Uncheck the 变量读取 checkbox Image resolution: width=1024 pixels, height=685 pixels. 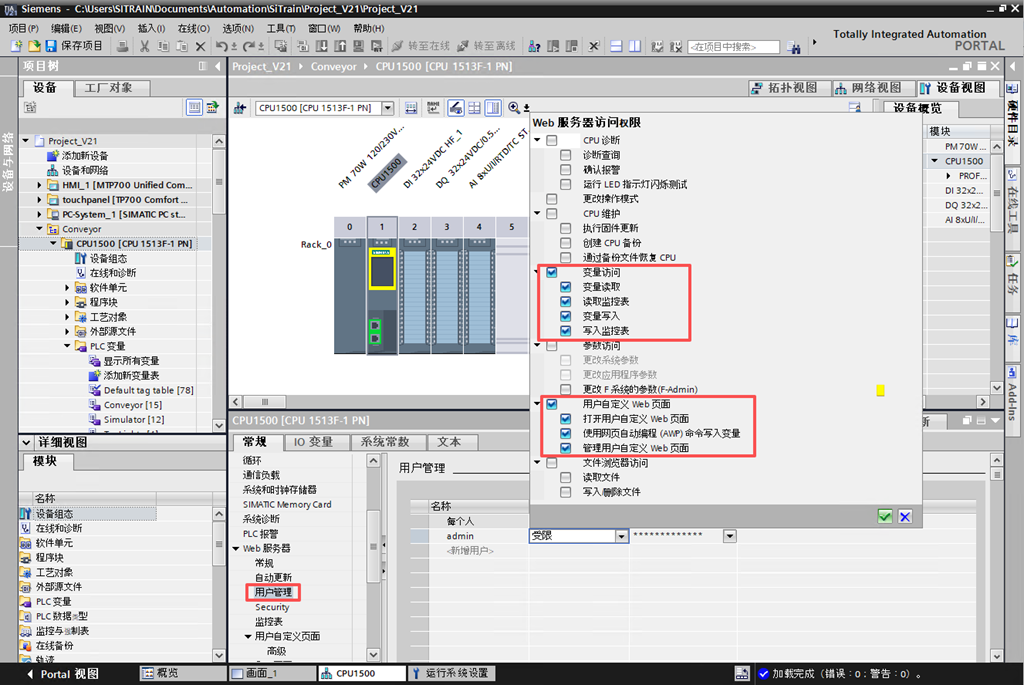point(566,287)
